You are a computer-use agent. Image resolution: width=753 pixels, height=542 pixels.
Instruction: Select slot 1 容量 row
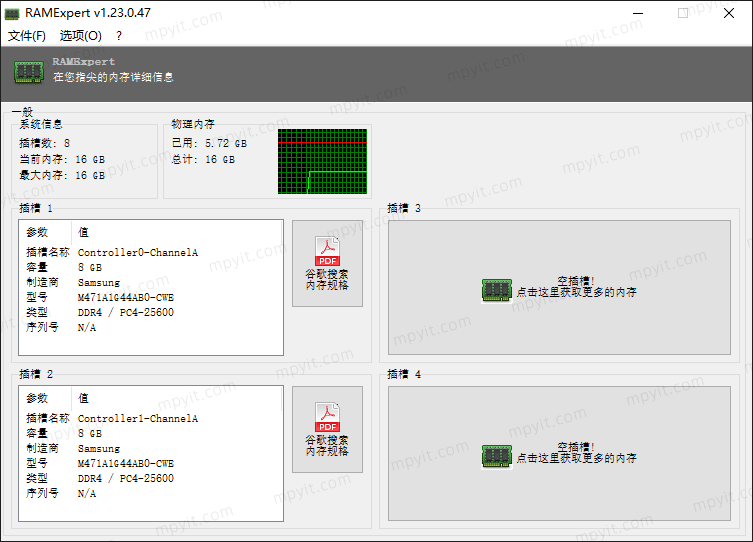[x=151, y=267]
